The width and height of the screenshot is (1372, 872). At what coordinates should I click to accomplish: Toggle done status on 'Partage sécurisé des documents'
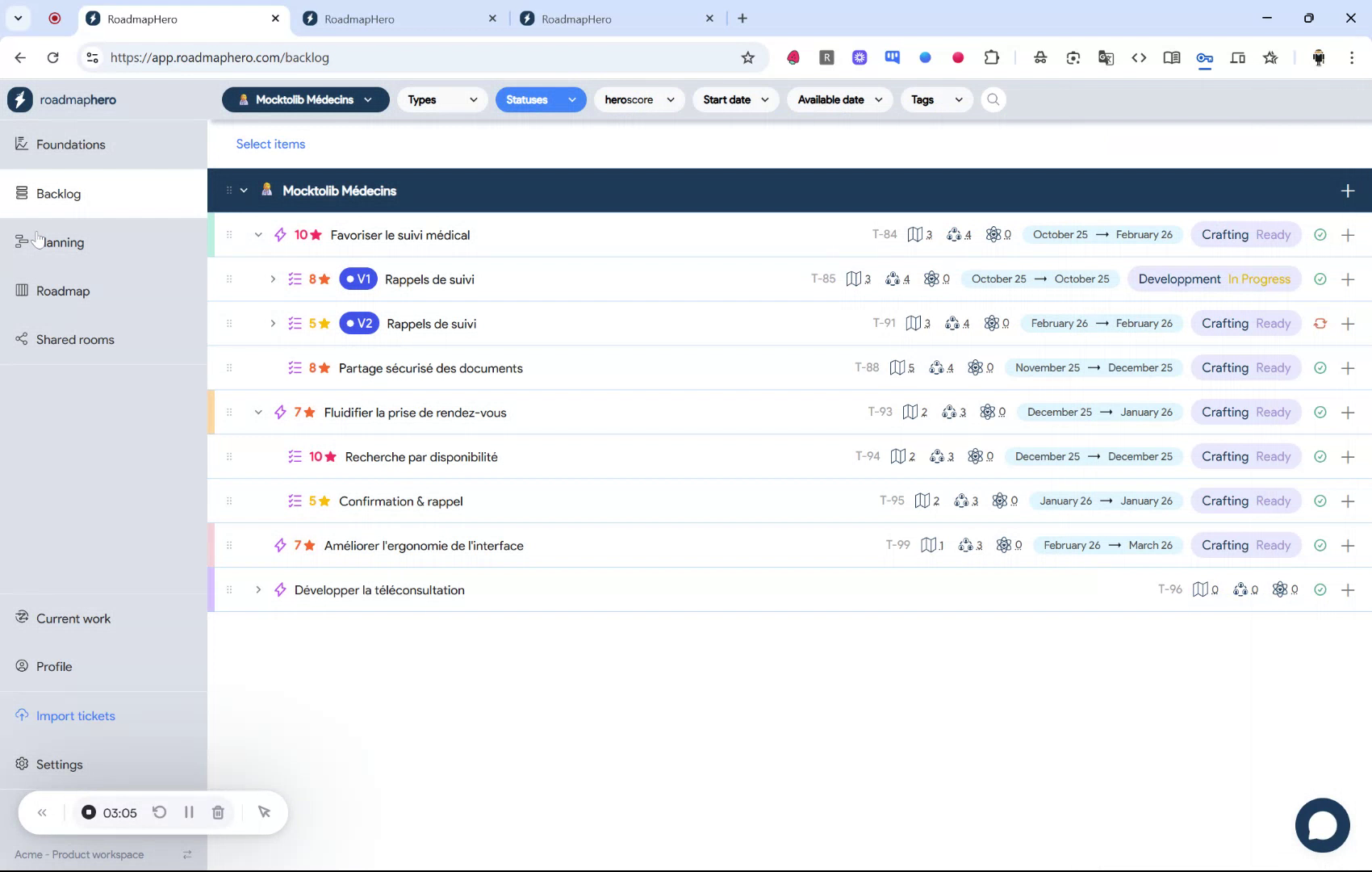pos(1320,367)
